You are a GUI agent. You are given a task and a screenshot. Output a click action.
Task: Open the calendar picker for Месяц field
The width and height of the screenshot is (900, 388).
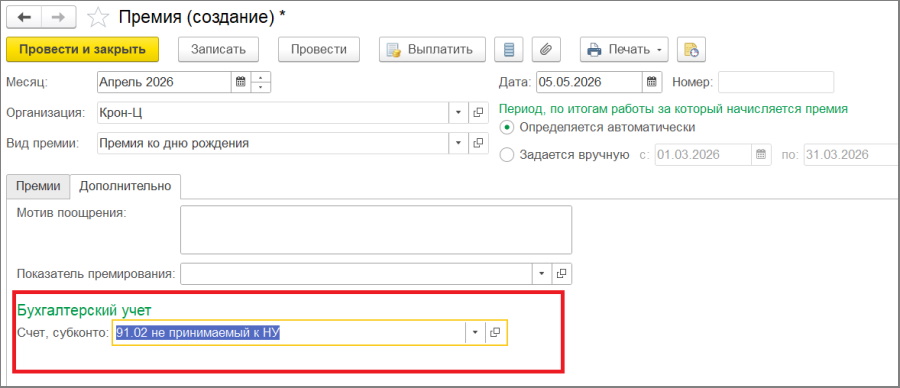click(240, 82)
